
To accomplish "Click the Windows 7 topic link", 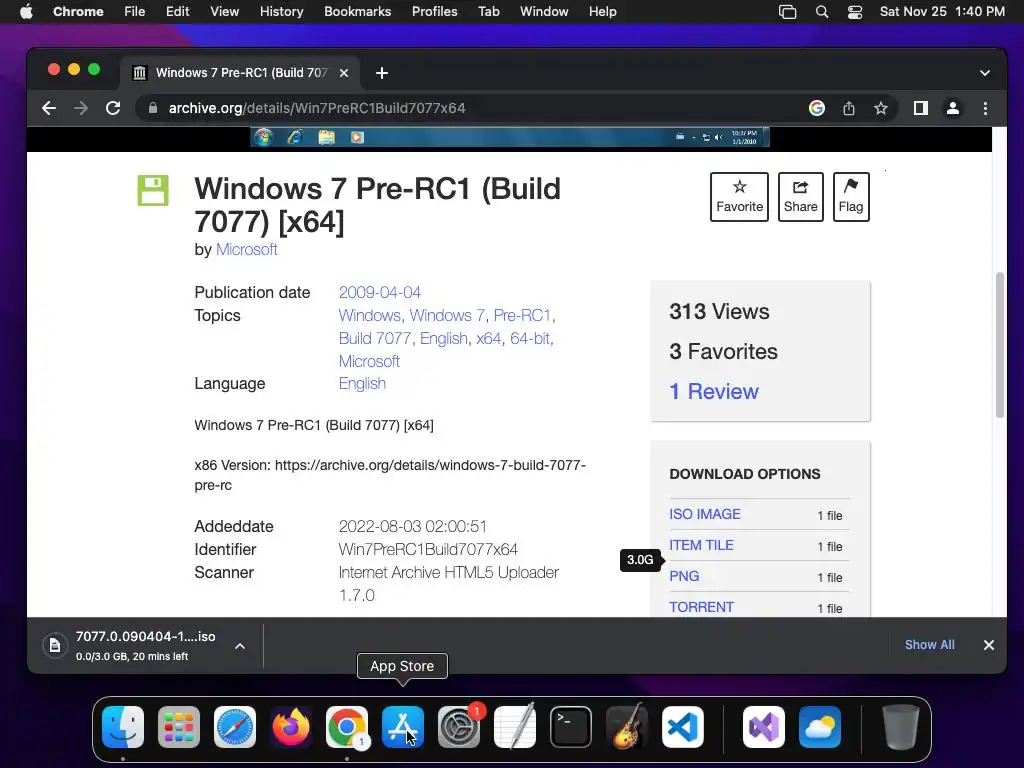I will pos(447,315).
